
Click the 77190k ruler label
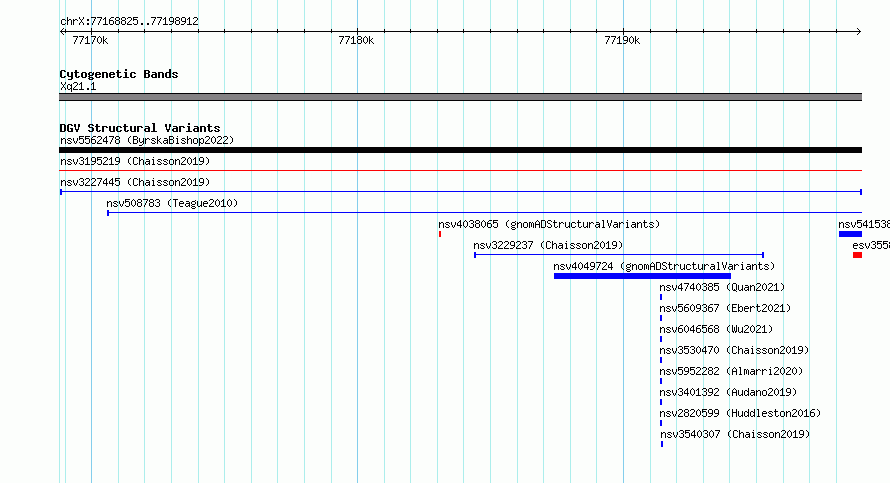(622, 40)
